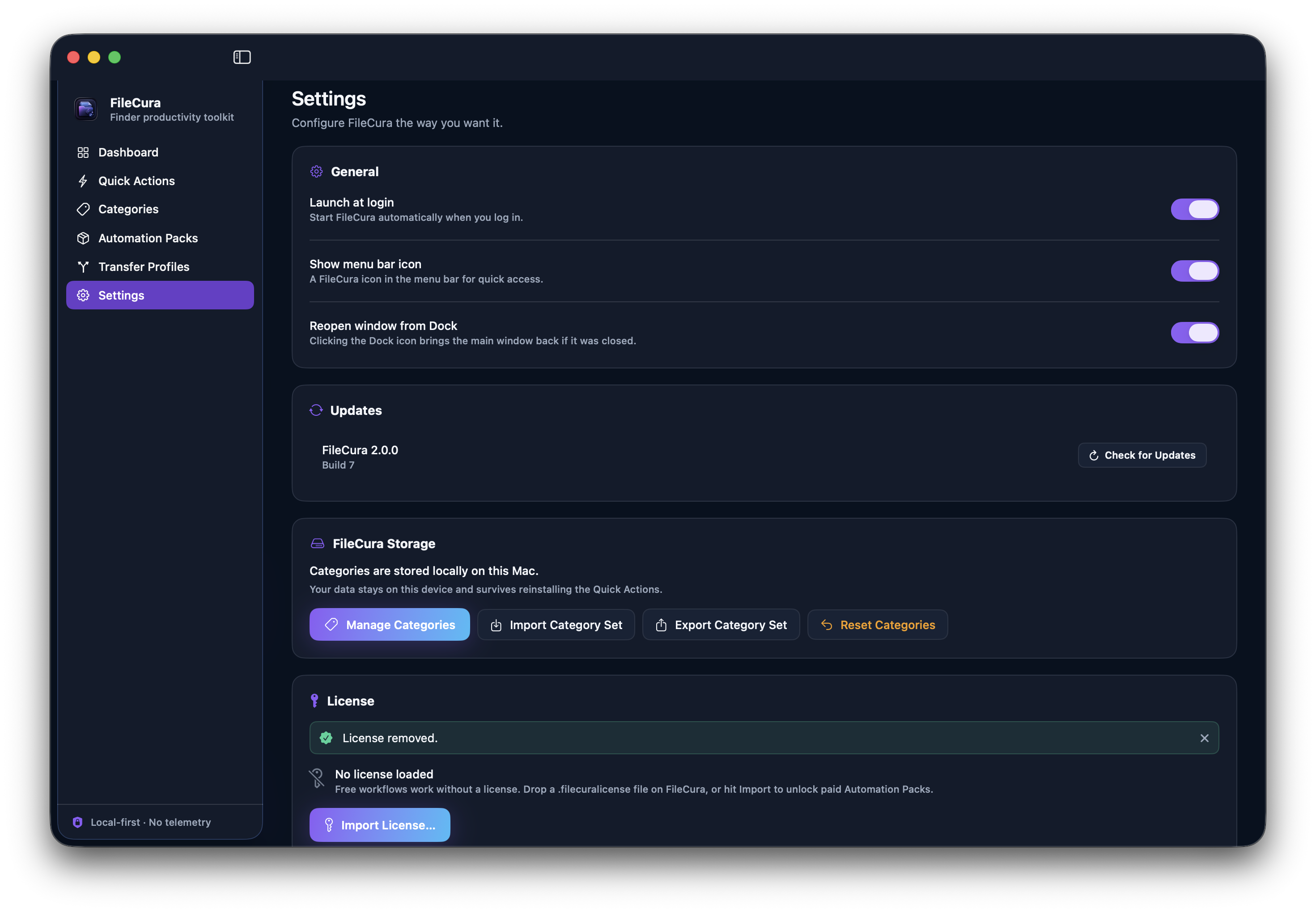Image resolution: width=1316 pixels, height=913 pixels.
Task: Dismiss the License removed banner
Action: click(x=1205, y=738)
